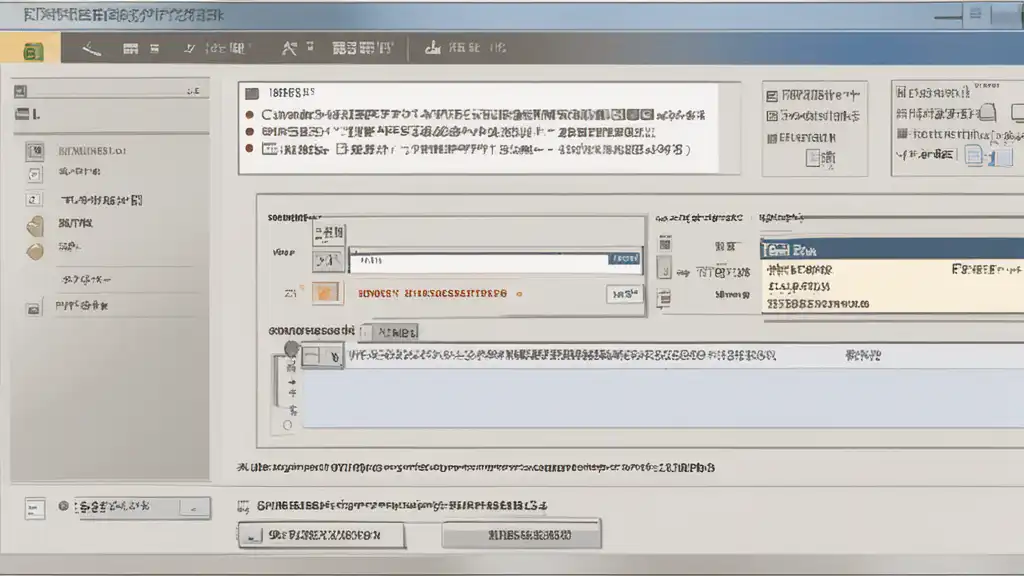The height and width of the screenshot is (576, 1024).
Task: Select the upper tan round icon in the left sidebar
Action: [35, 226]
